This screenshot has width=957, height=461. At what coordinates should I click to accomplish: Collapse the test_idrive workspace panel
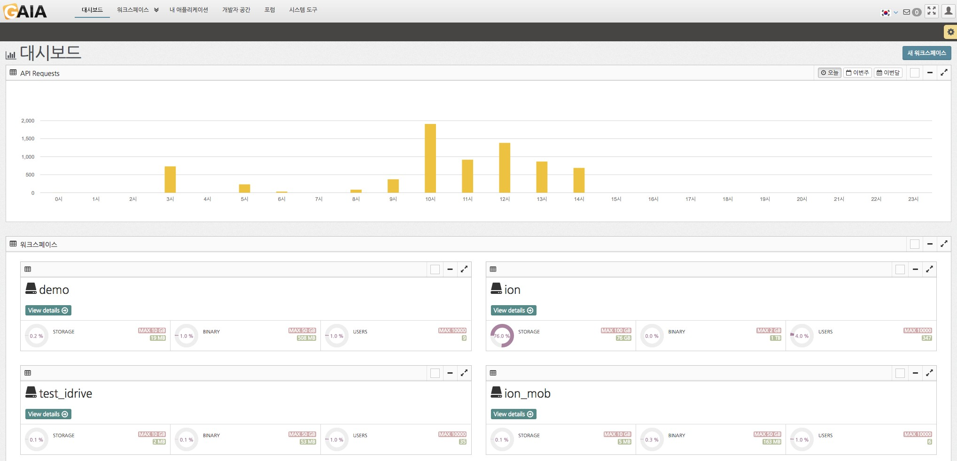click(450, 373)
